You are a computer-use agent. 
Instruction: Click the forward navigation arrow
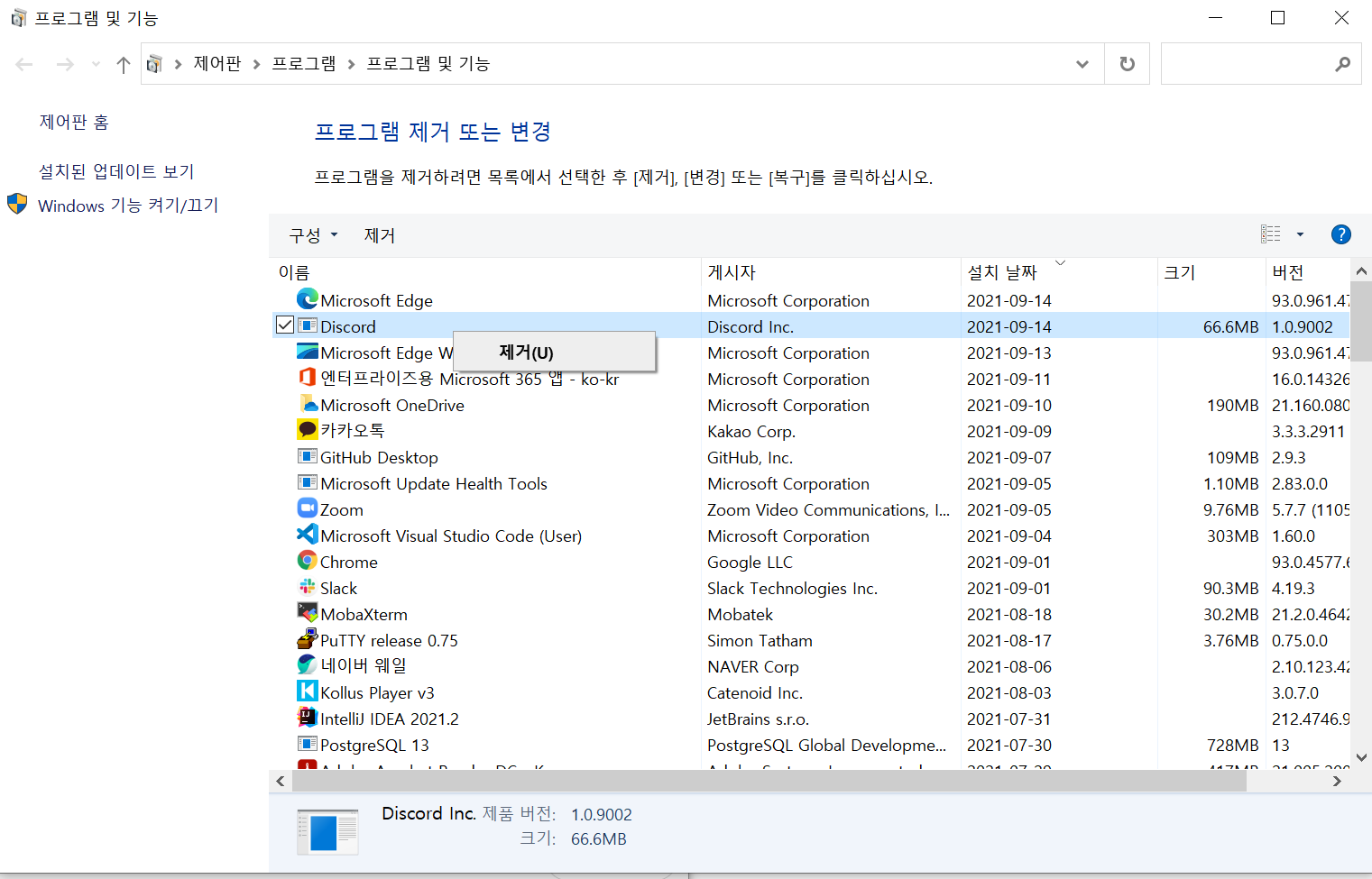click(x=65, y=64)
